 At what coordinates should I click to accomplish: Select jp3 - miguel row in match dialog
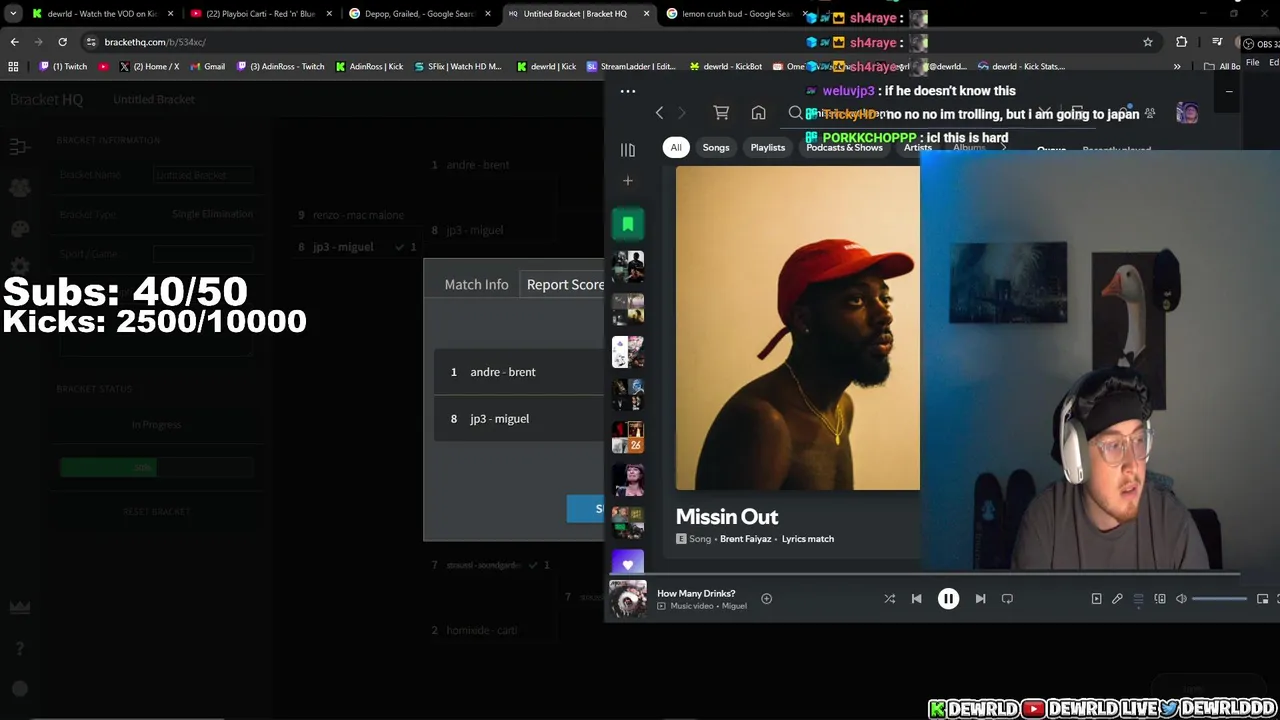[519, 419]
